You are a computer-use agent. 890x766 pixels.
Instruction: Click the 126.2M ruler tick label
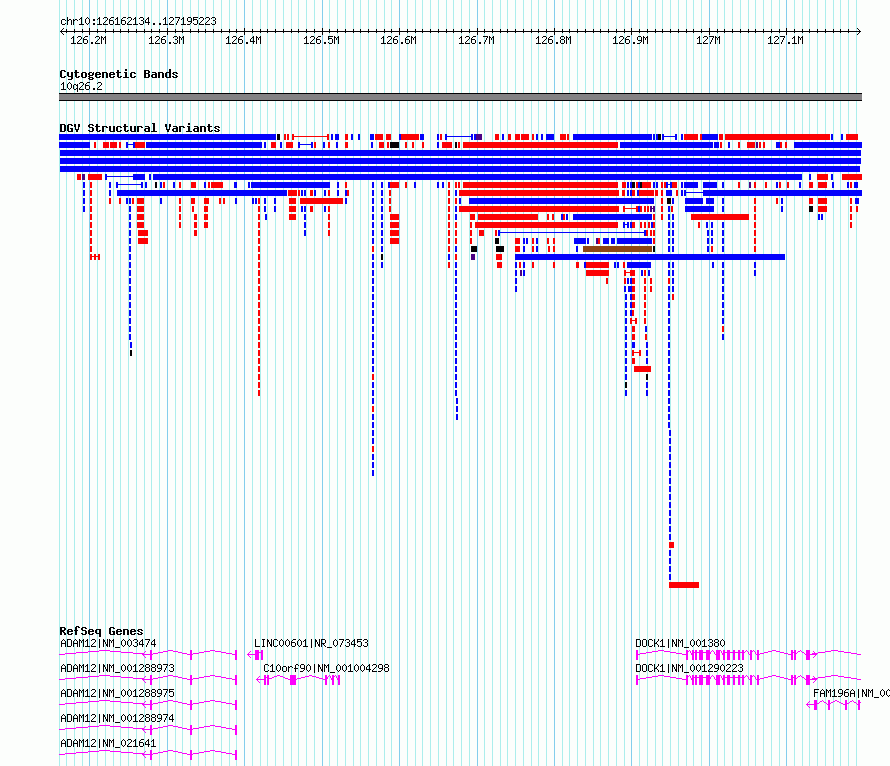point(88,40)
